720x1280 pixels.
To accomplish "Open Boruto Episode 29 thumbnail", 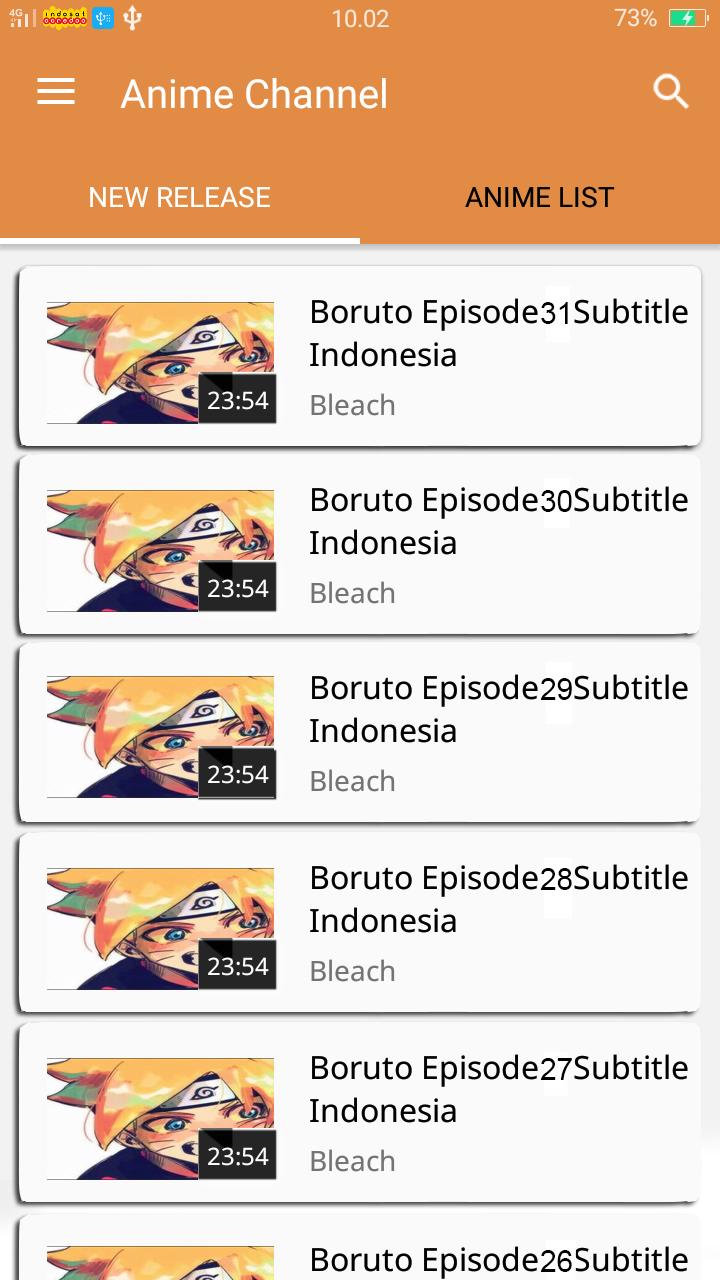I will tap(161, 738).
